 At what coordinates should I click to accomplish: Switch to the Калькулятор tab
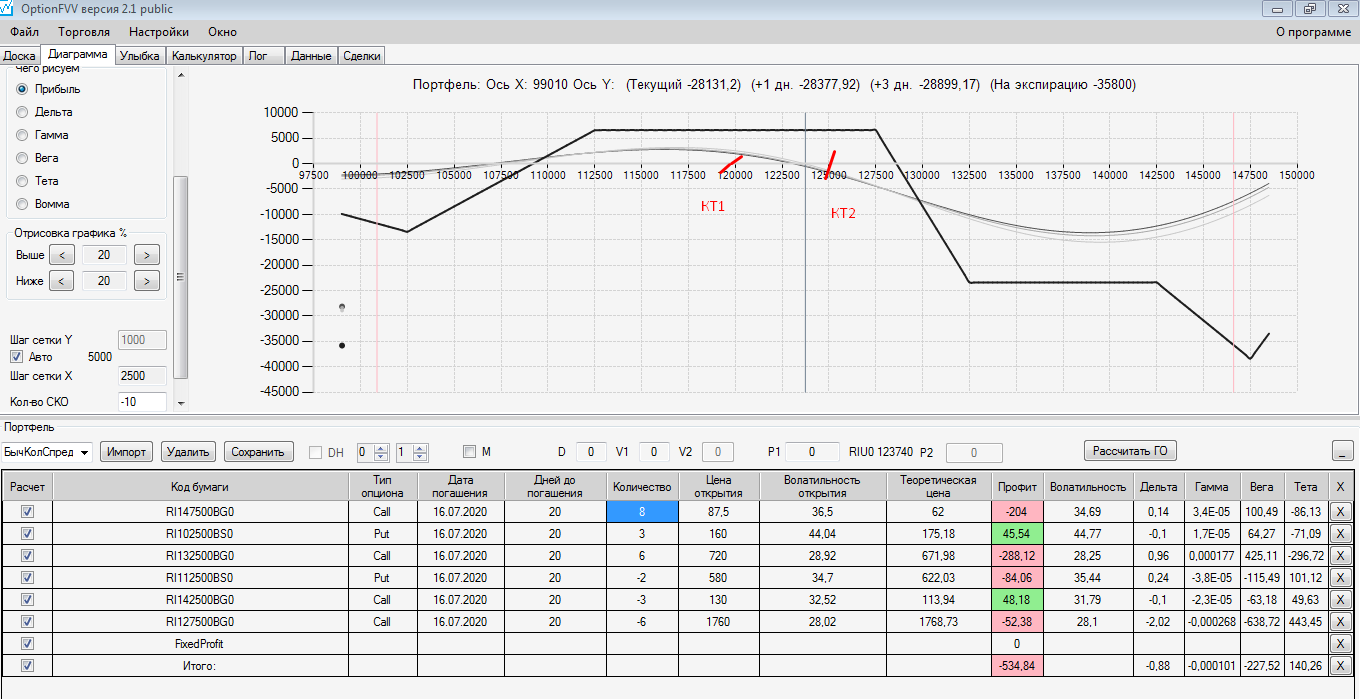[204, 56]
